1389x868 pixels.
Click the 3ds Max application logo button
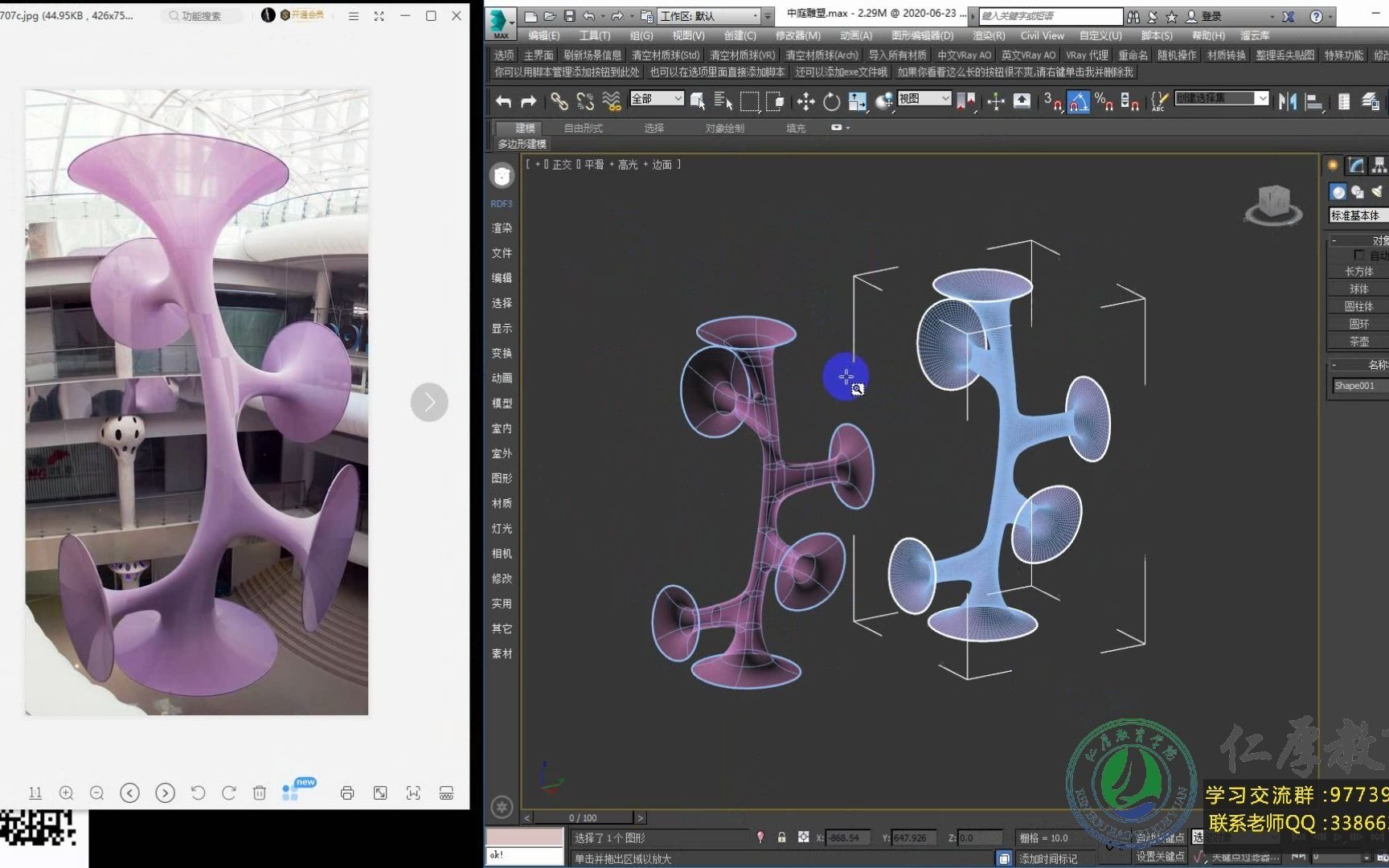[501, 23]
